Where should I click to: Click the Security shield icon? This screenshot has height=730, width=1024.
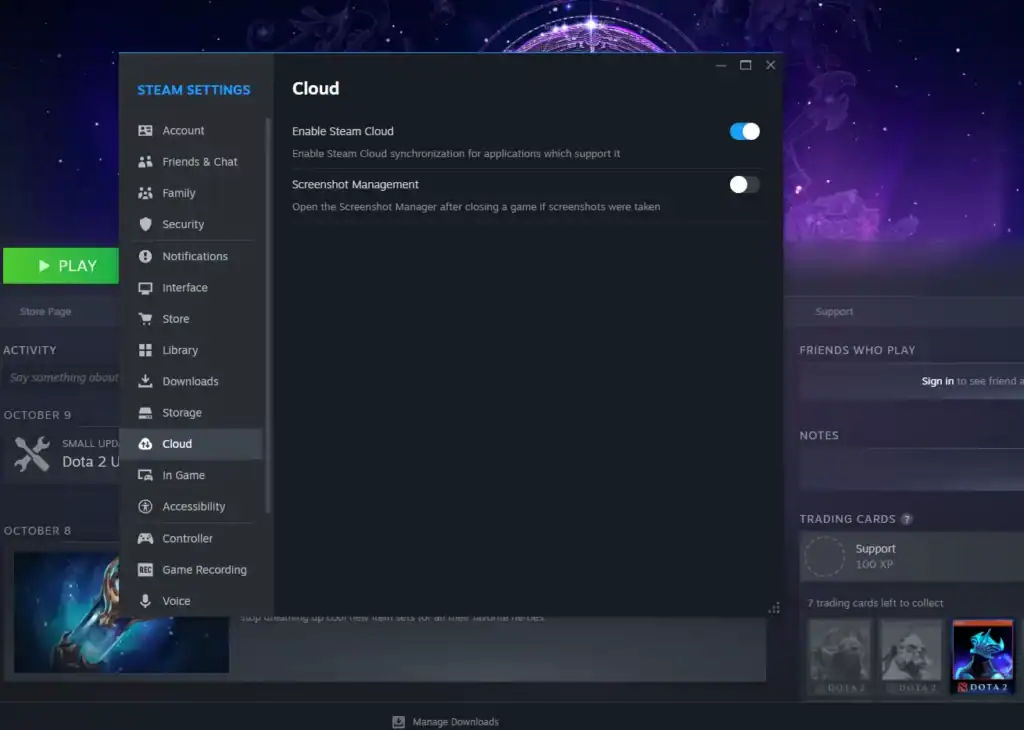coord(145,225)
